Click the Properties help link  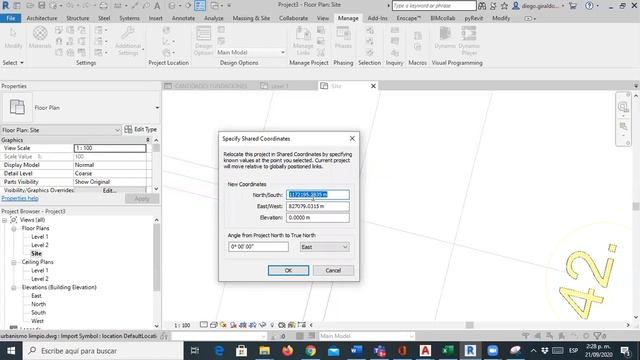pos(20,198)
